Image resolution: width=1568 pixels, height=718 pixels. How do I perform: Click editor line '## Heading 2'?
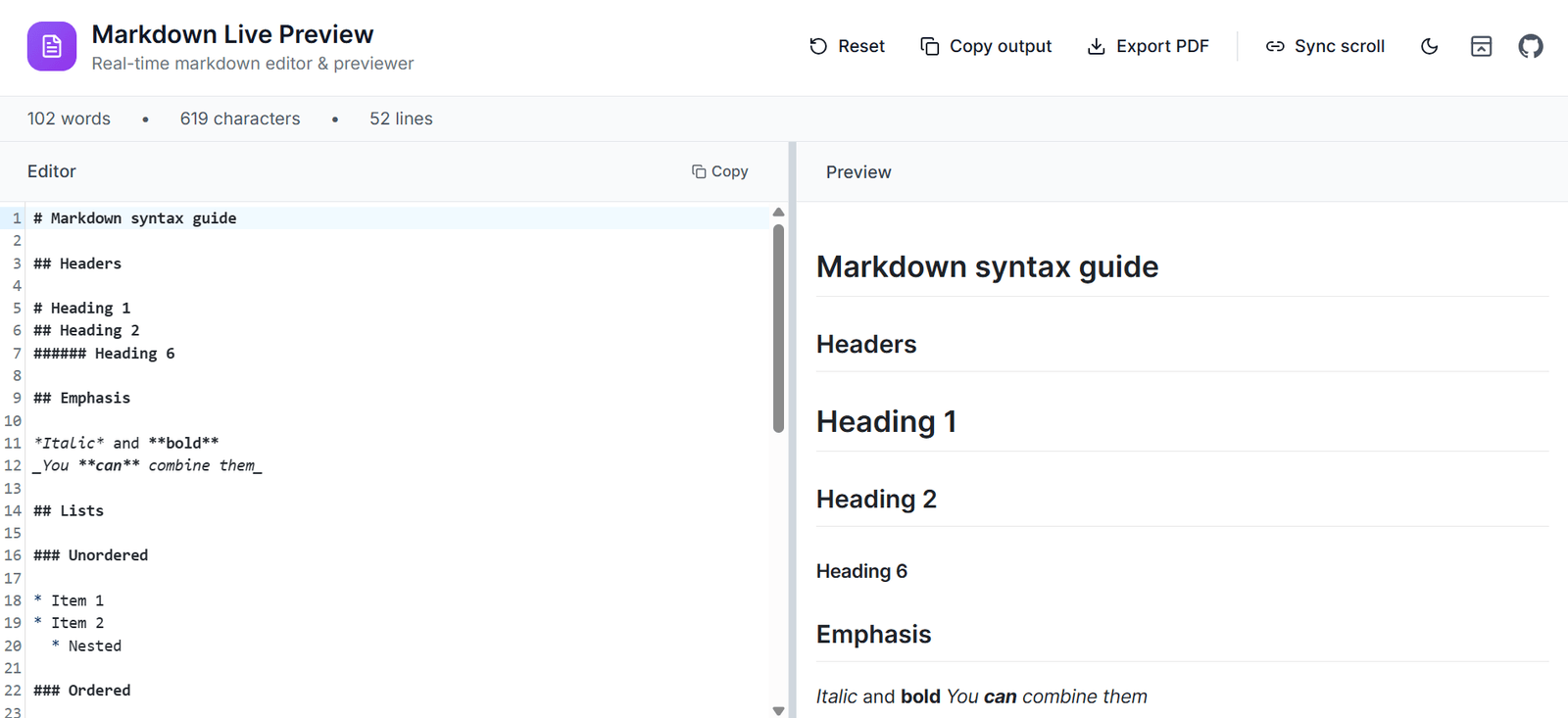86,330
